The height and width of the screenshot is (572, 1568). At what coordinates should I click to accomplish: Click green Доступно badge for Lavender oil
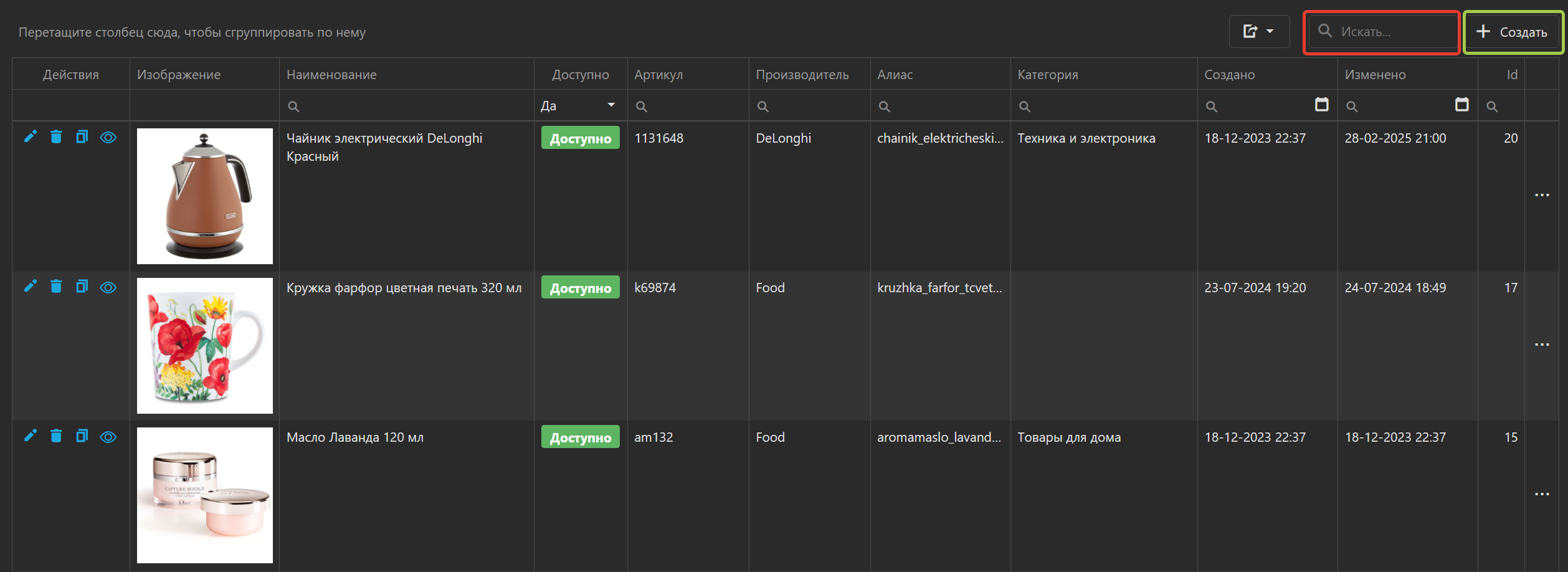click(580, 437)
